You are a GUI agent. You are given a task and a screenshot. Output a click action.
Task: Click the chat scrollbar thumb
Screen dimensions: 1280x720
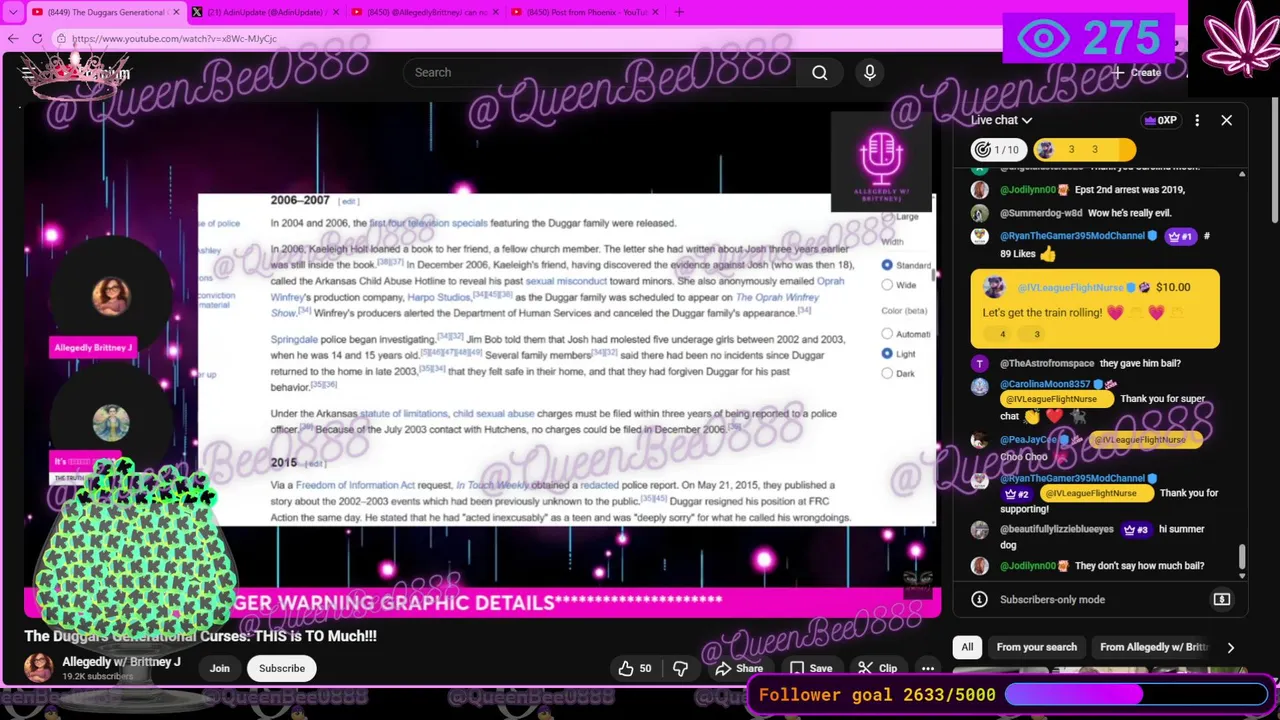point(1242,556)
